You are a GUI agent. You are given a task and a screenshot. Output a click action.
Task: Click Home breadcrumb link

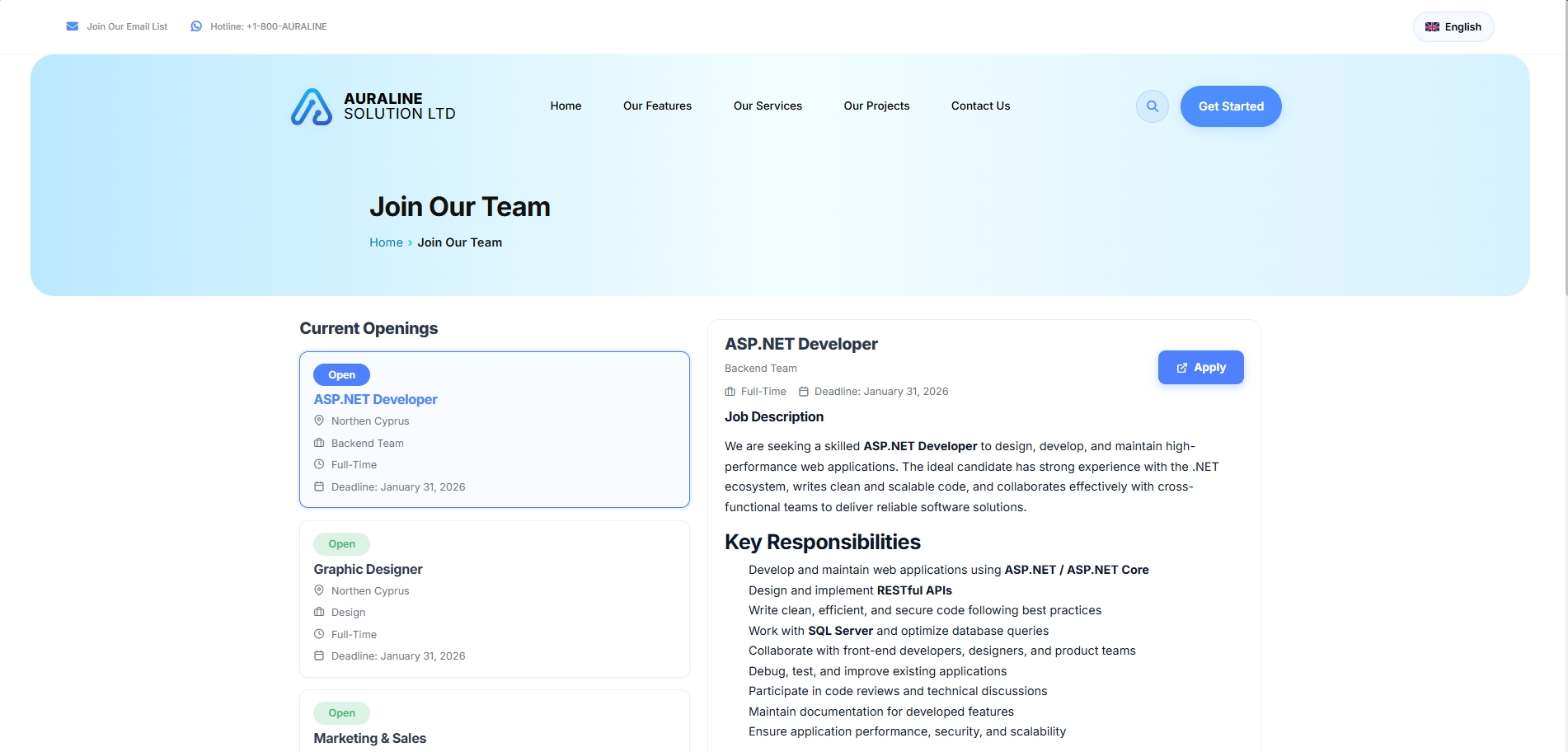coord(386,242)
